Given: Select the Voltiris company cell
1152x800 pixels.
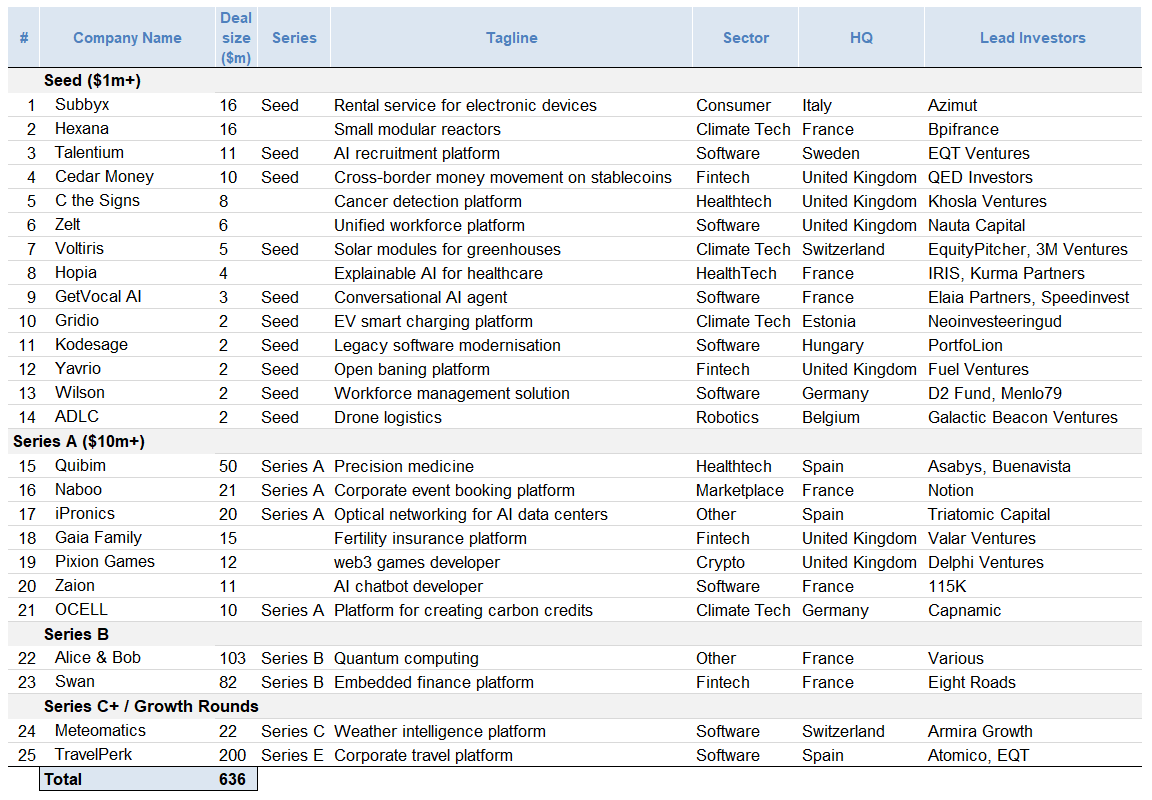Looking at the screenshot, I should (79, 249).
